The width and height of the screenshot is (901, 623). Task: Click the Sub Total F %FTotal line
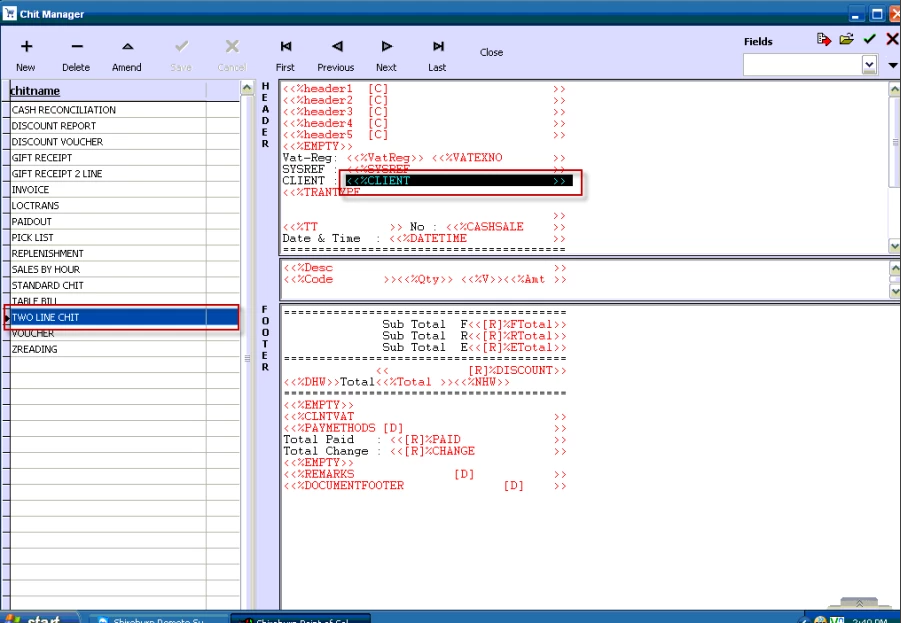click(x=475, y=325)
